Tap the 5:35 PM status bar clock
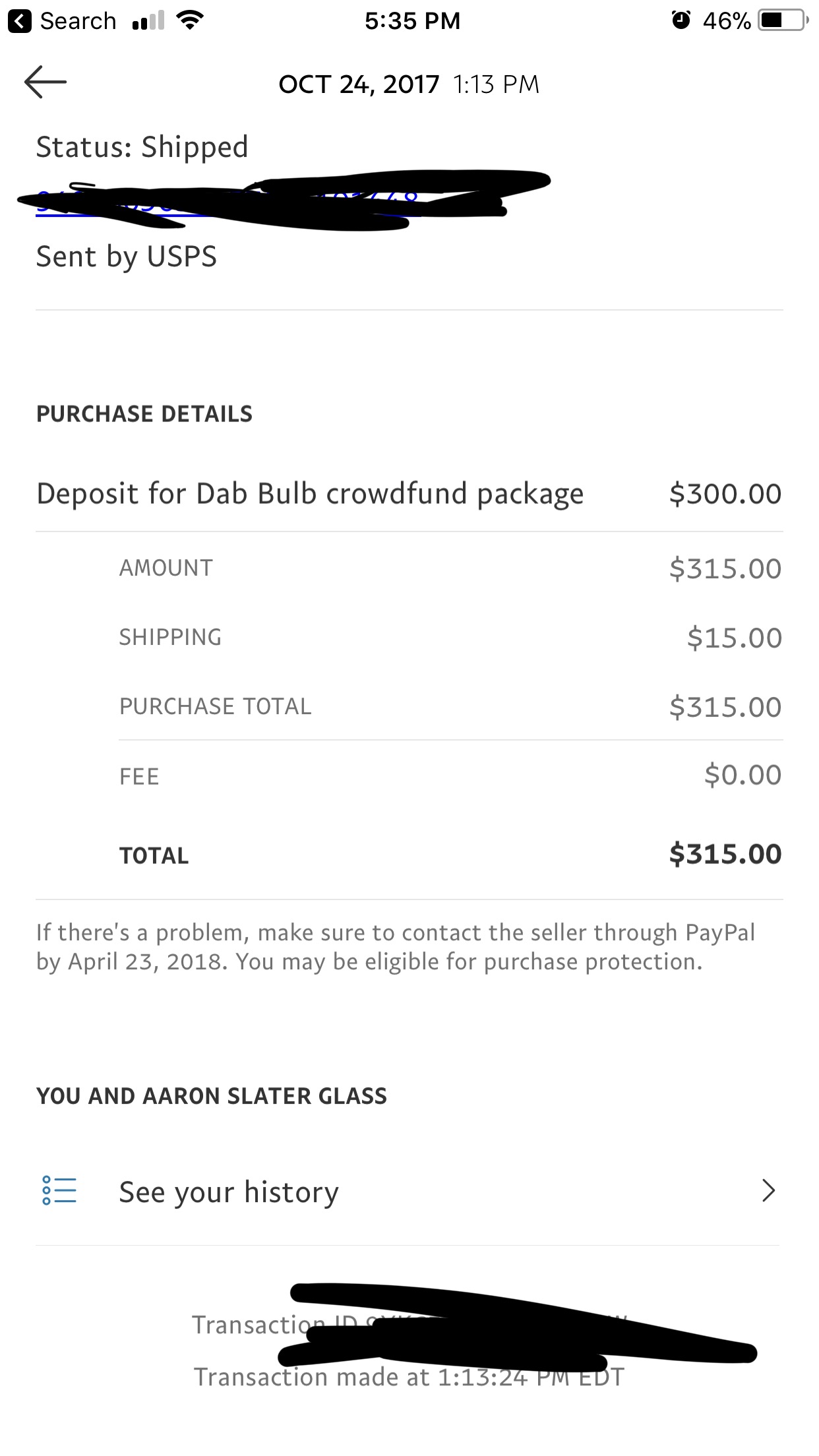The width and height of the screenshot is (819, 1456). [412, 21]
